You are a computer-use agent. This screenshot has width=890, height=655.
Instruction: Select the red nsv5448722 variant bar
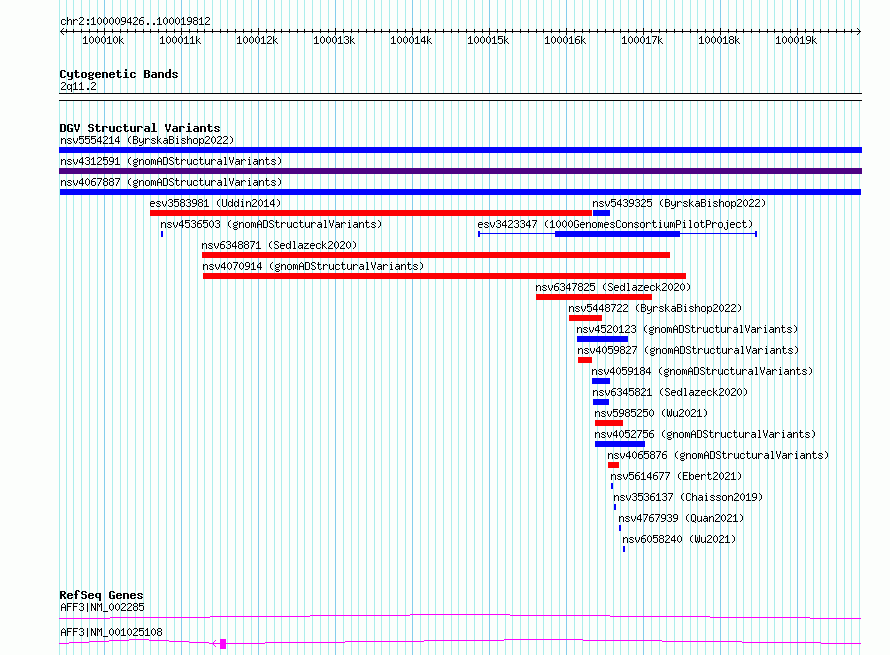coord(585,318)
